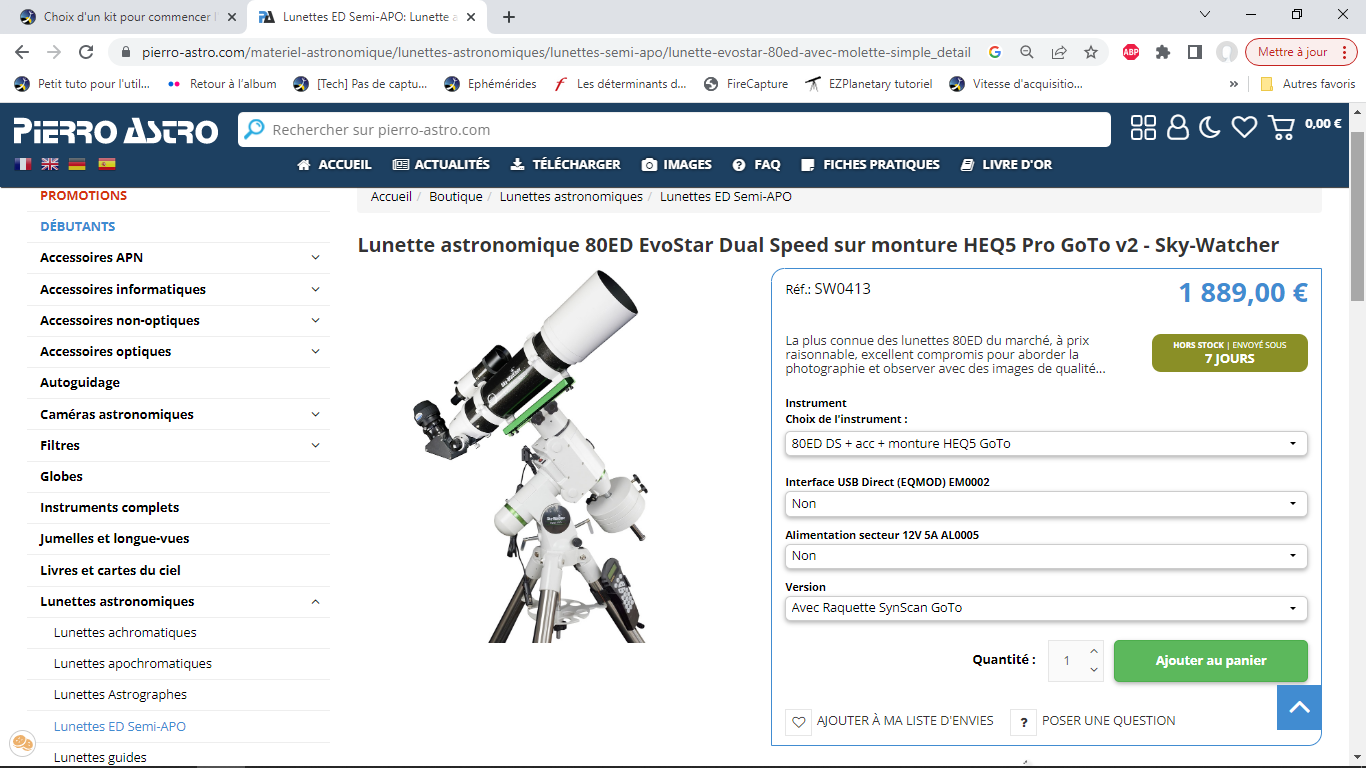The image size is (1366, 768).
Task: Click the search magnifier icon
Action: (x=255, y=129)
